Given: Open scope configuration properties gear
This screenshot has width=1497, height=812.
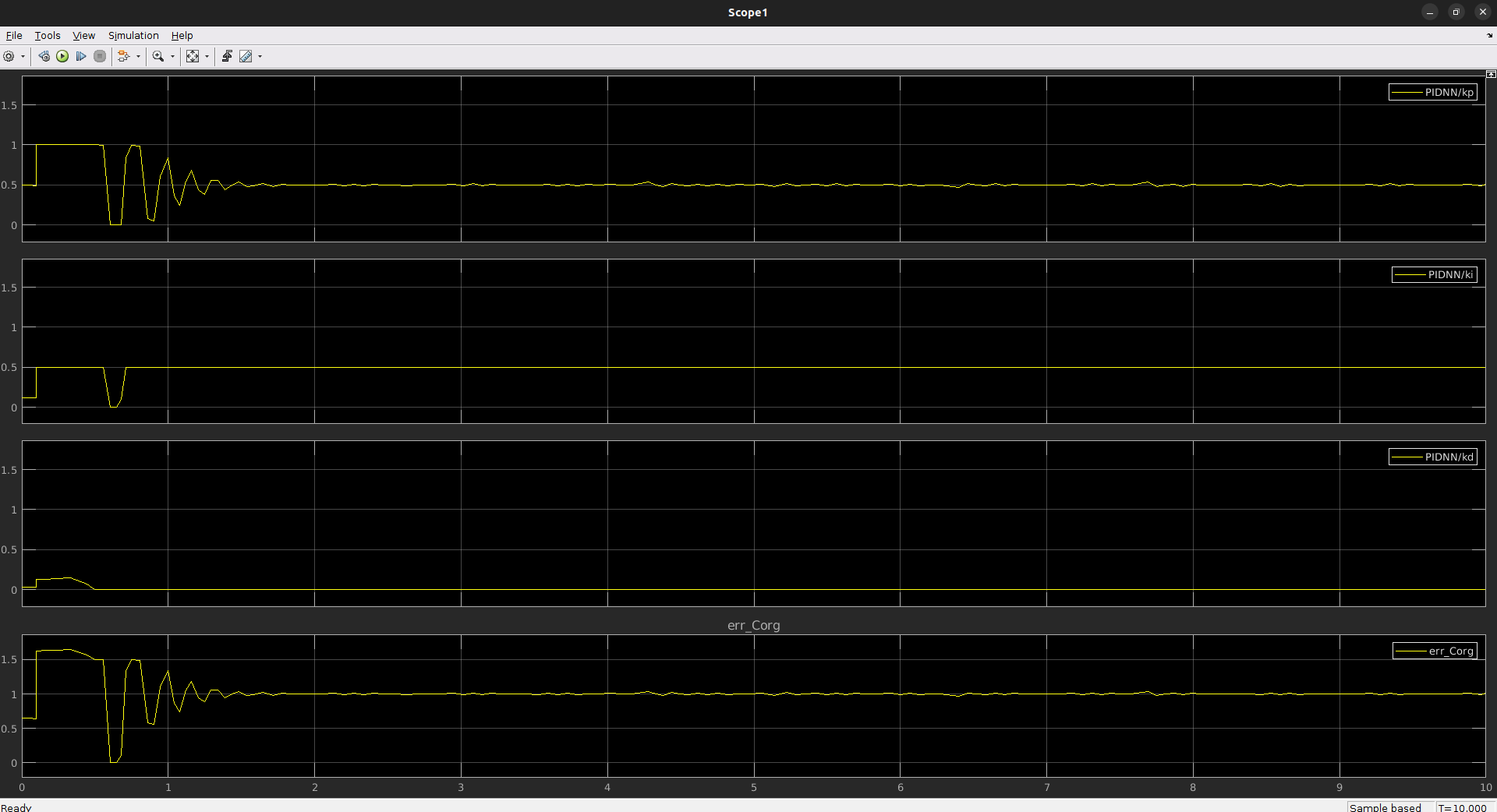Looking at the screenshot, I should (9, 56).
